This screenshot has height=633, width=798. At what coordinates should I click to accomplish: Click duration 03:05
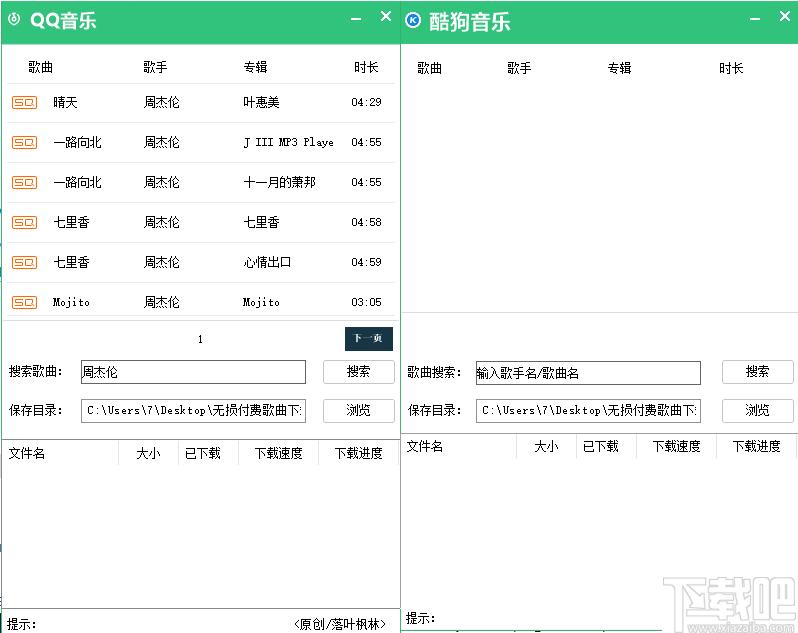tap(366, 302)
